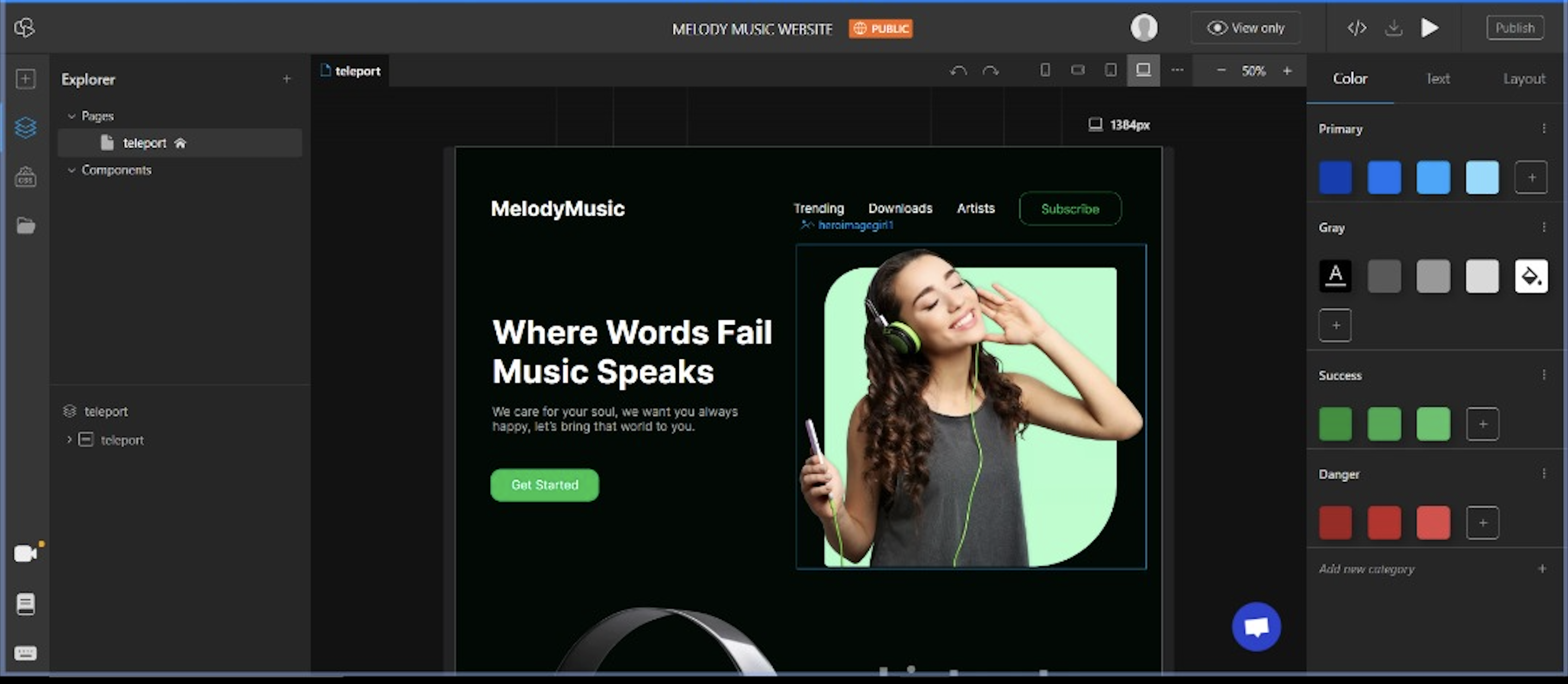This screenshot has height=684, width=1568.
Task: Select the mobile device viewport icon
Action: (1045, 70)
